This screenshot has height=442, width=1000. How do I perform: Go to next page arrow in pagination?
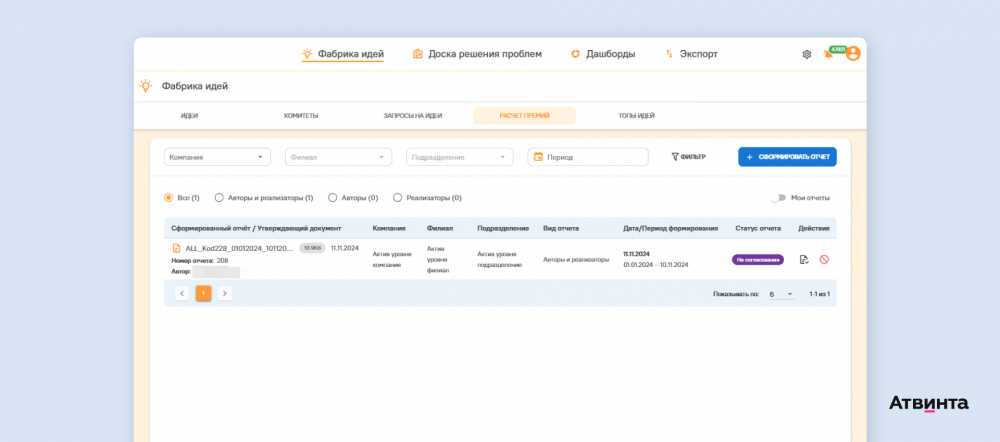click(x=225, y=294)
